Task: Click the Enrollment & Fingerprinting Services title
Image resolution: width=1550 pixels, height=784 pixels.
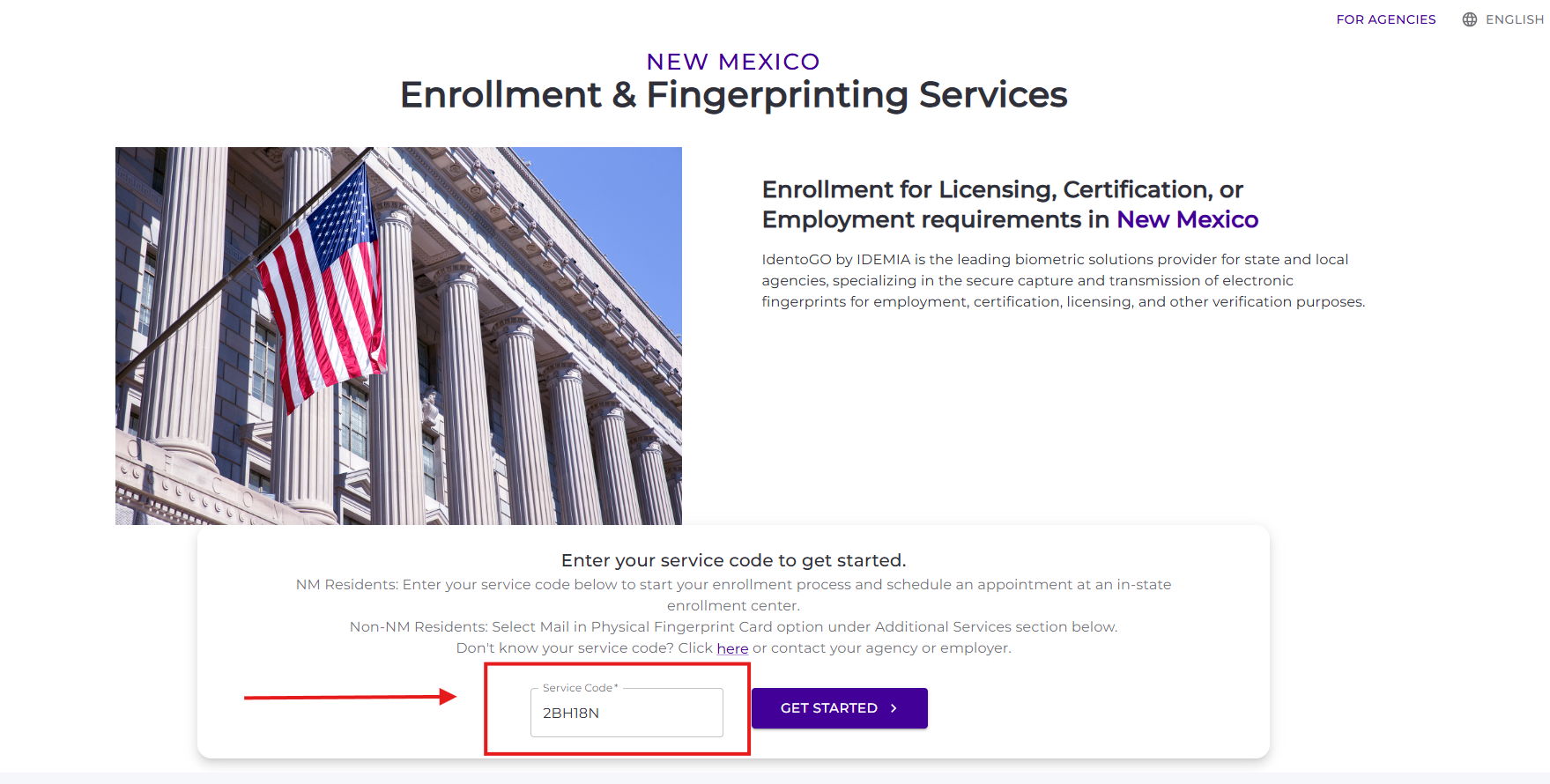Action: pyautogui.click(x=733, y=95)
